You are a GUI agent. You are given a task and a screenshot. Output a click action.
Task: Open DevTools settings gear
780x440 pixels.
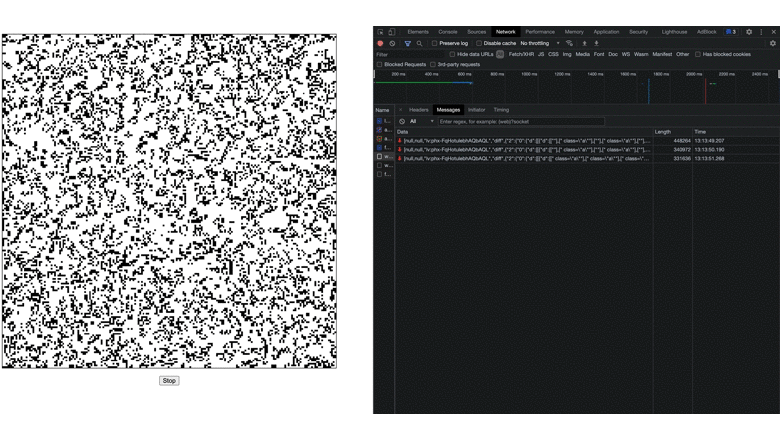point(749,32)
